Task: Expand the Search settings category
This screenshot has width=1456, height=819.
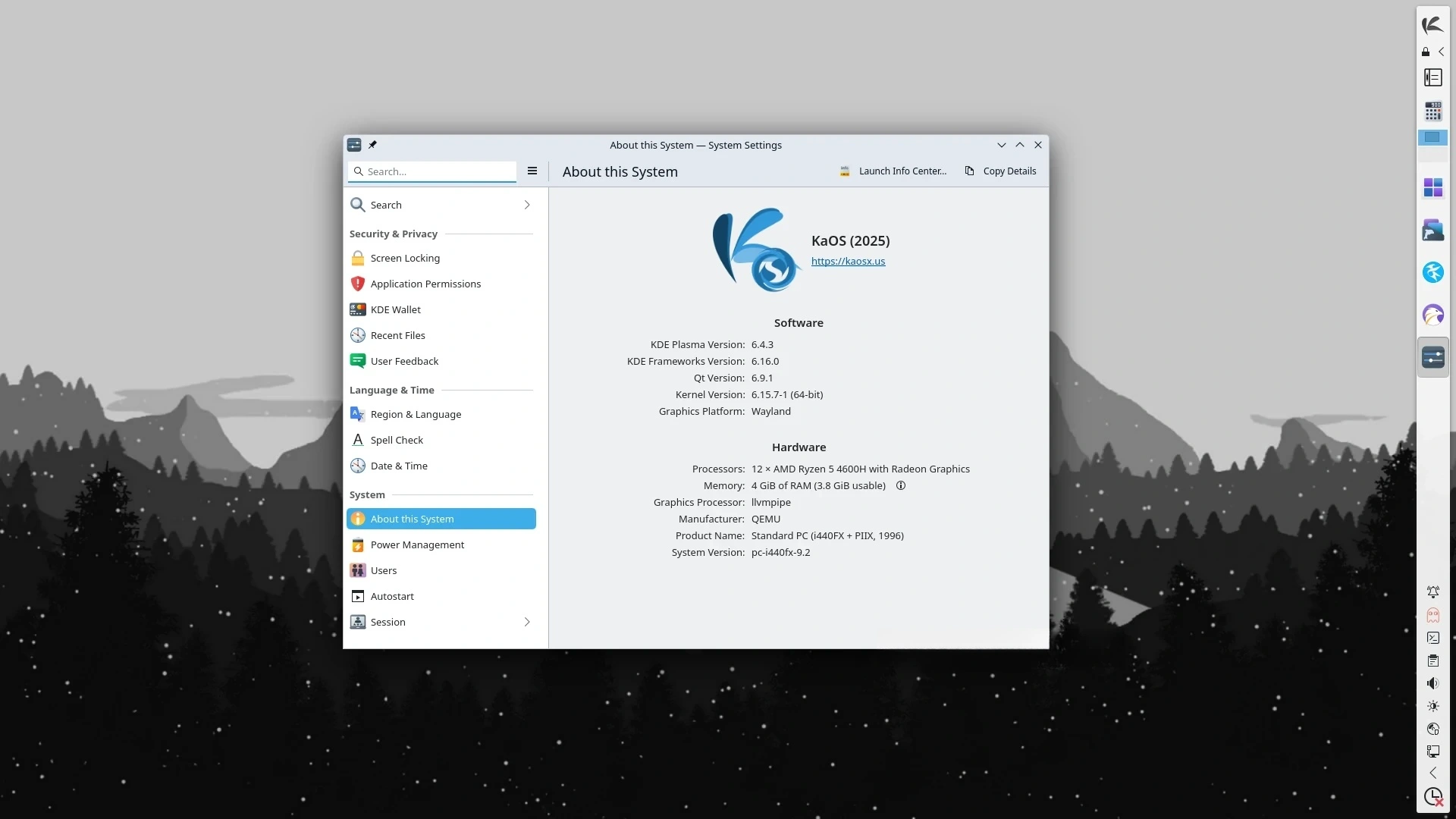Action: tap(526, 205)
